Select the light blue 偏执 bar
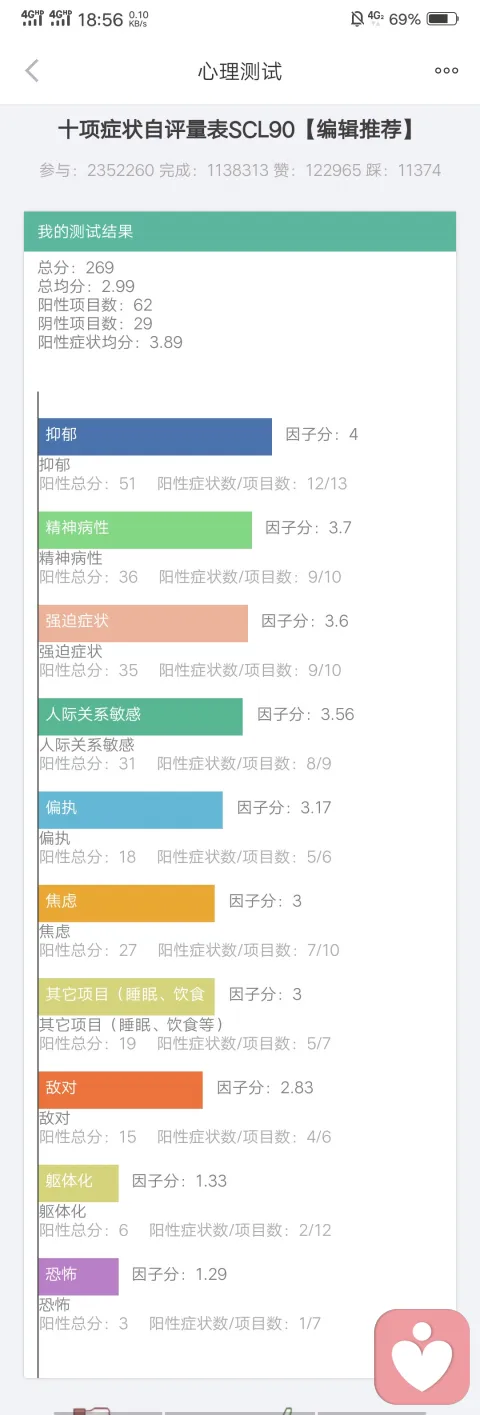Screen dimensions: 480x1415 click(131, 810)
